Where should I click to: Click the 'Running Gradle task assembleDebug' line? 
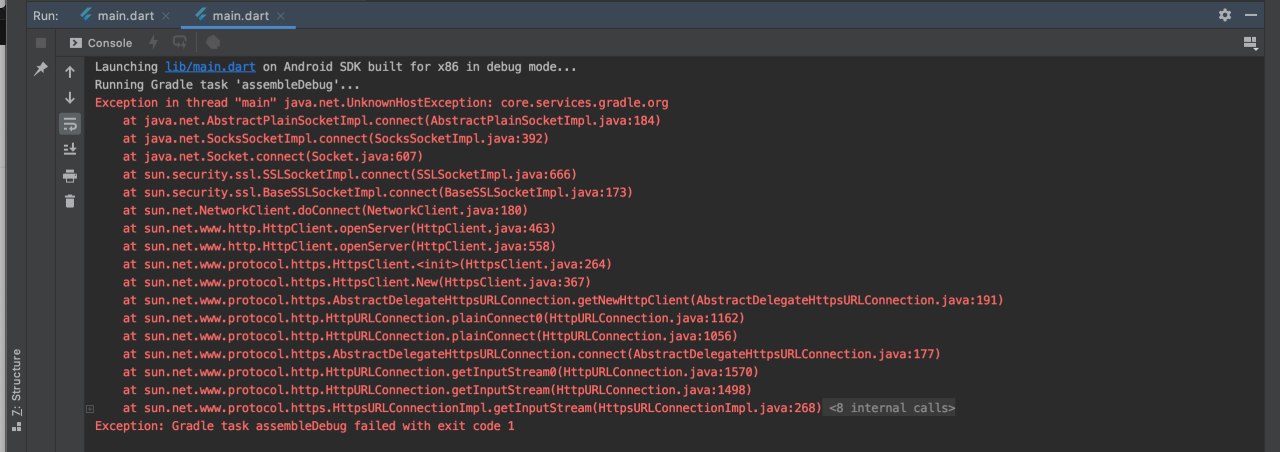coord(227,85)
